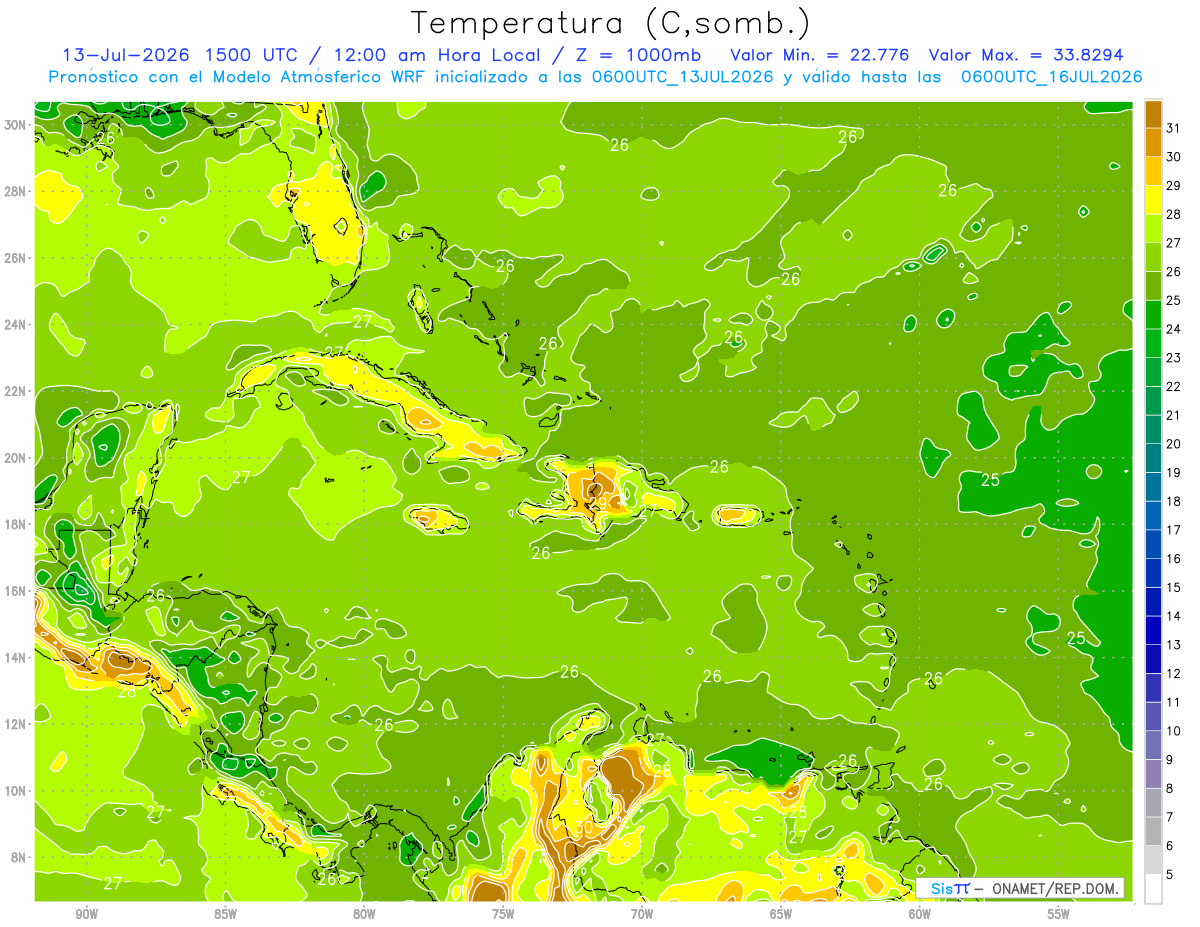This screenshot has width=1200, height=927.
Task: Click the teal swatch between legend 19 and 20
Action: 1153,458
